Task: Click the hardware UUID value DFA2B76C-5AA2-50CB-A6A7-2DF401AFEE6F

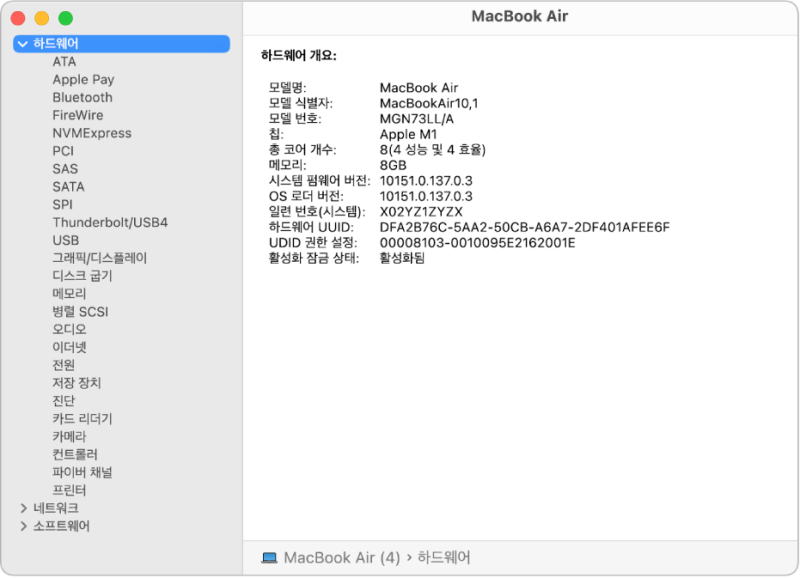Action: click(524, 228)
